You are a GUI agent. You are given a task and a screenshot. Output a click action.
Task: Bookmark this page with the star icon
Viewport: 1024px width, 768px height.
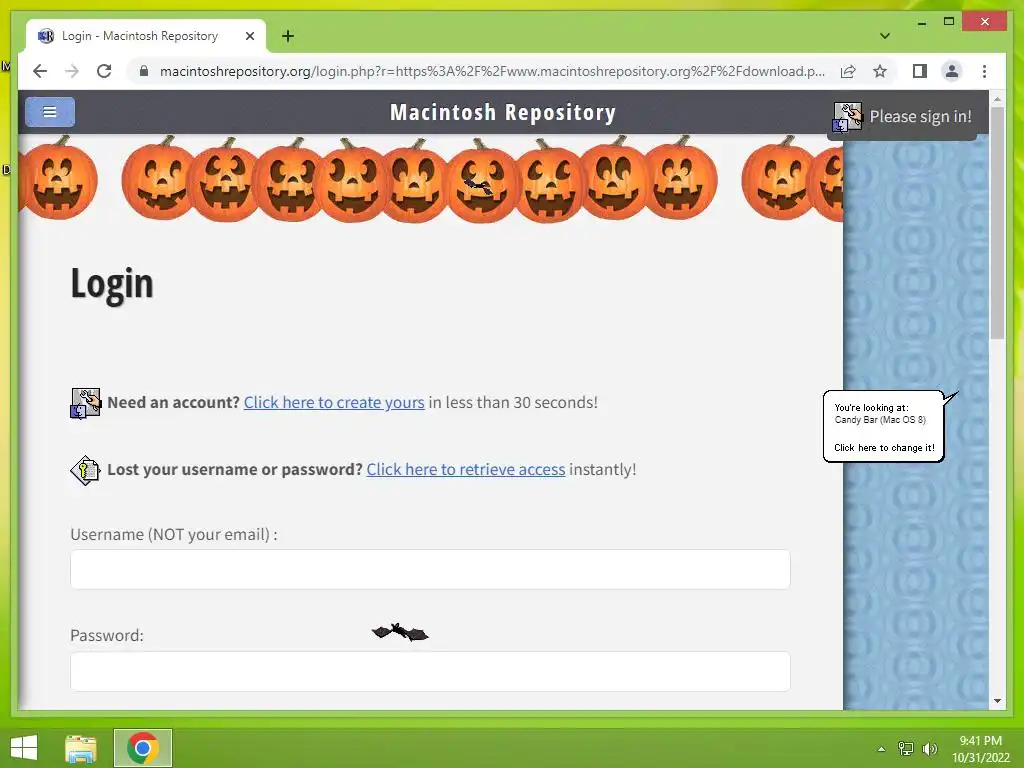point(880,71)
